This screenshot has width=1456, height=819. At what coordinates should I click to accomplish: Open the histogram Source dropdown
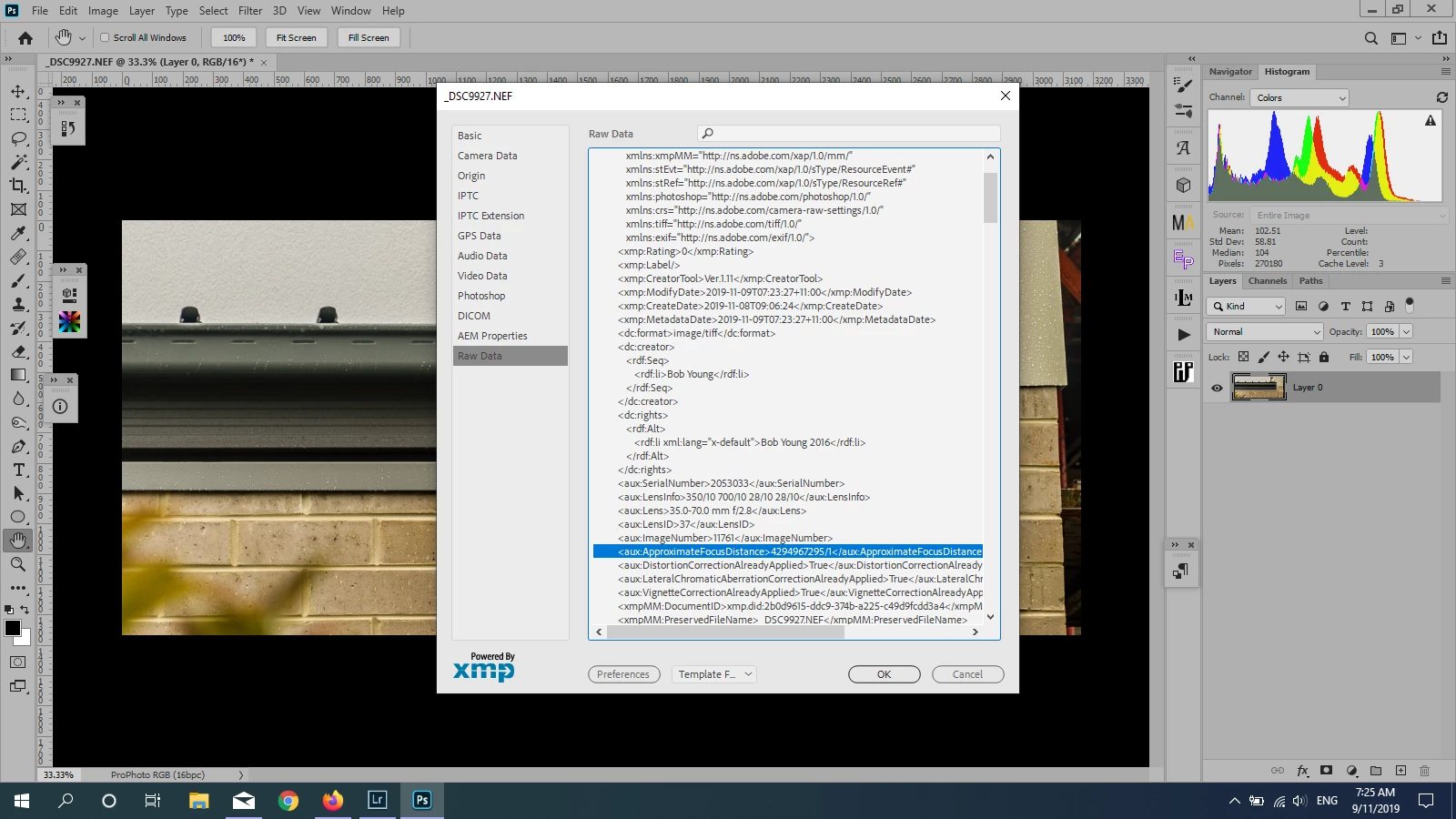[1349, 215]
